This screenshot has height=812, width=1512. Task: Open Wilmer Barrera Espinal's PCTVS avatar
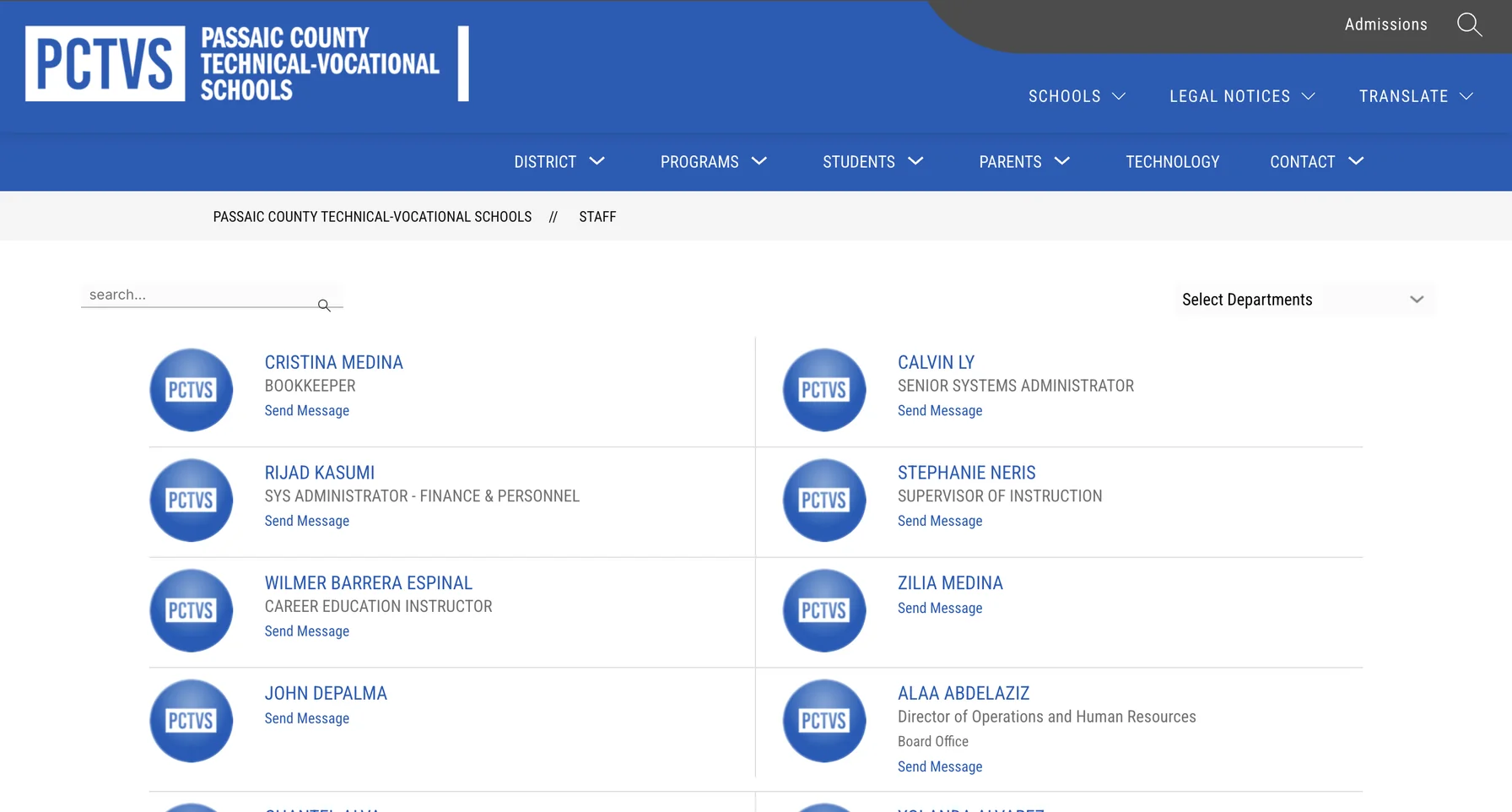(x=192, y=610)
